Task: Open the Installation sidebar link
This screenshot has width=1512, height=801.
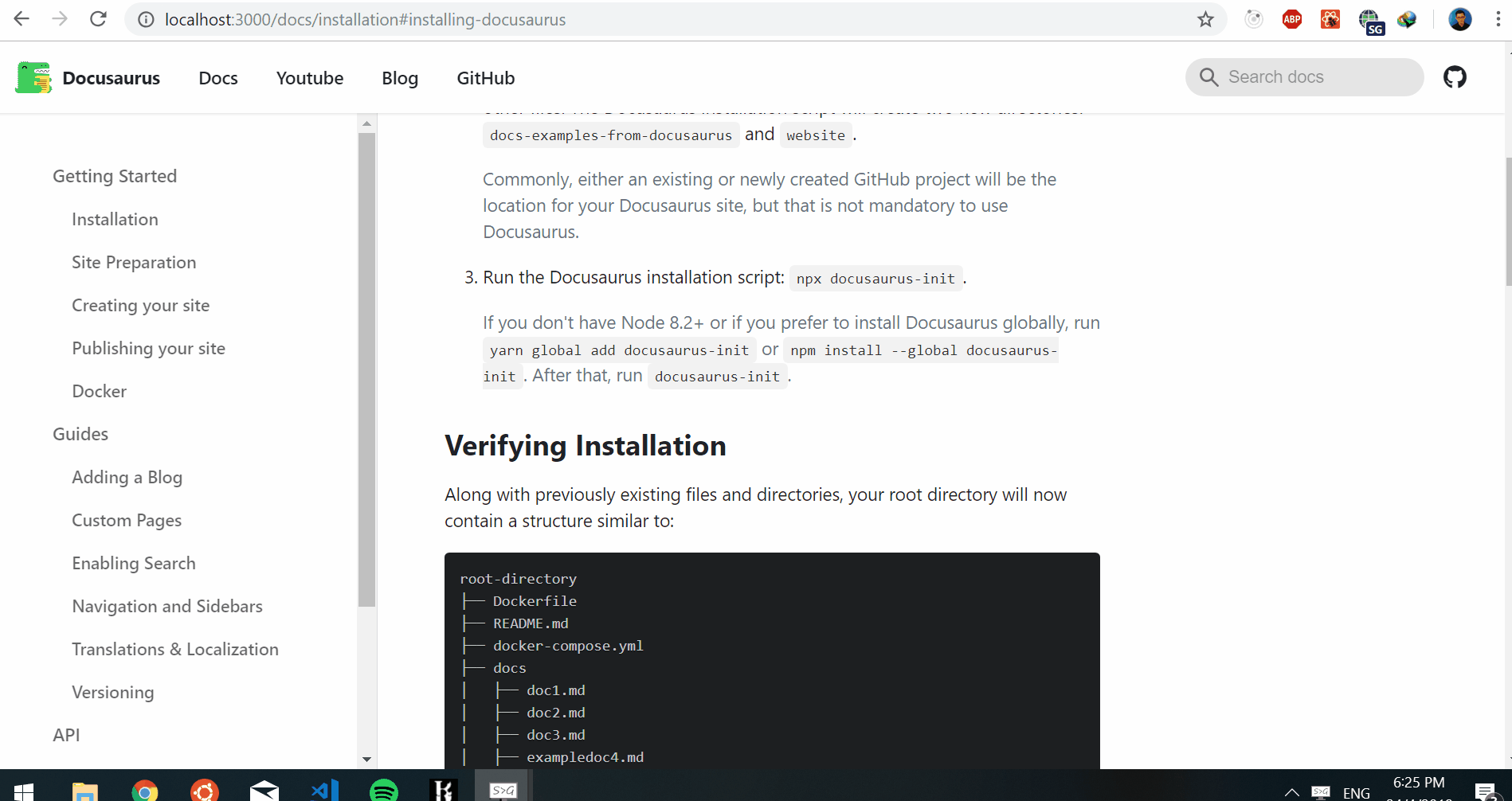Action: (x=115, y=219)
